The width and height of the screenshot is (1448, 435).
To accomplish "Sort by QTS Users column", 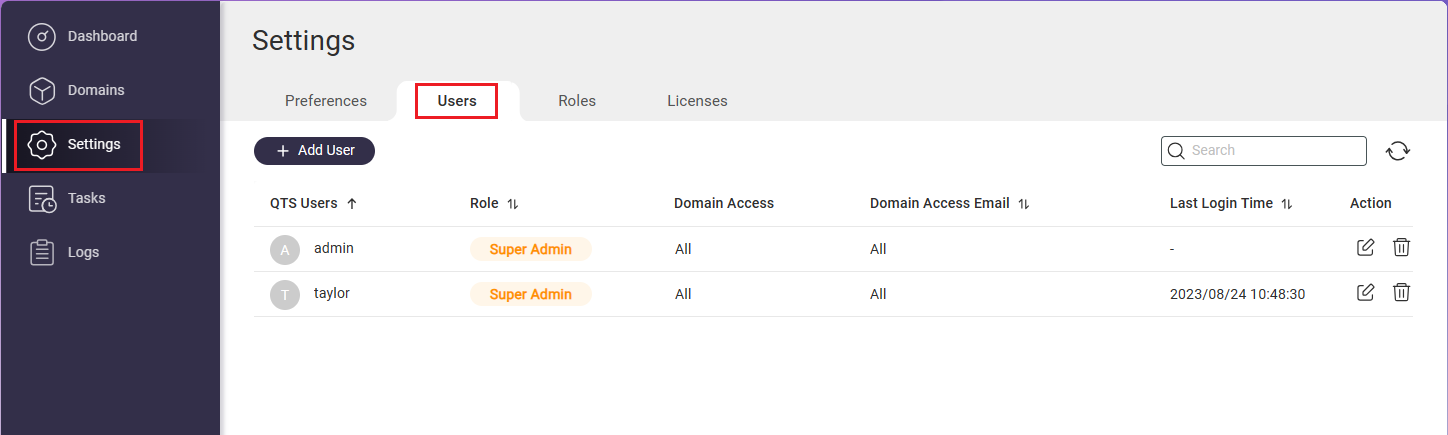I will (x=351, y=204).
